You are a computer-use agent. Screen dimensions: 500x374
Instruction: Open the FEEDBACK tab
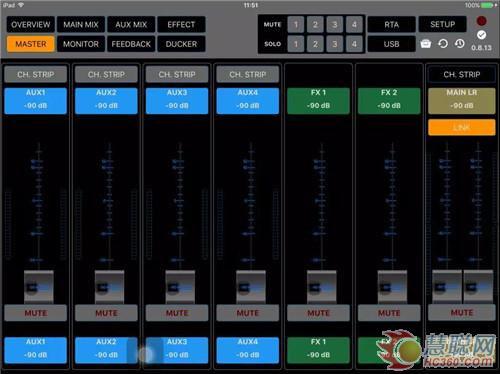pyautogui.click(x=131, y=44)
